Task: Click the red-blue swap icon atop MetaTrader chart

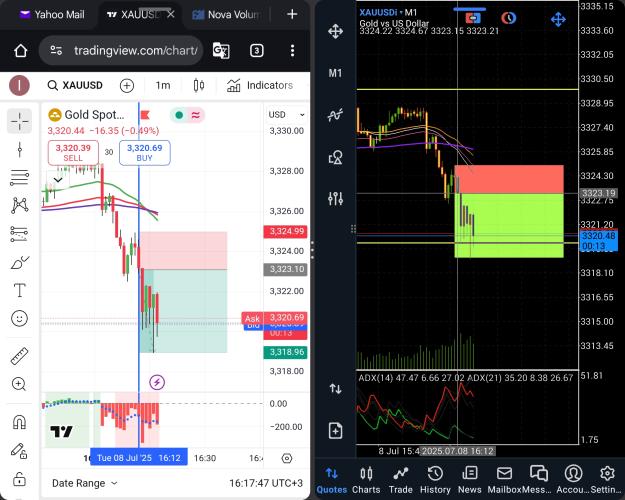Action: coord(473,18)
